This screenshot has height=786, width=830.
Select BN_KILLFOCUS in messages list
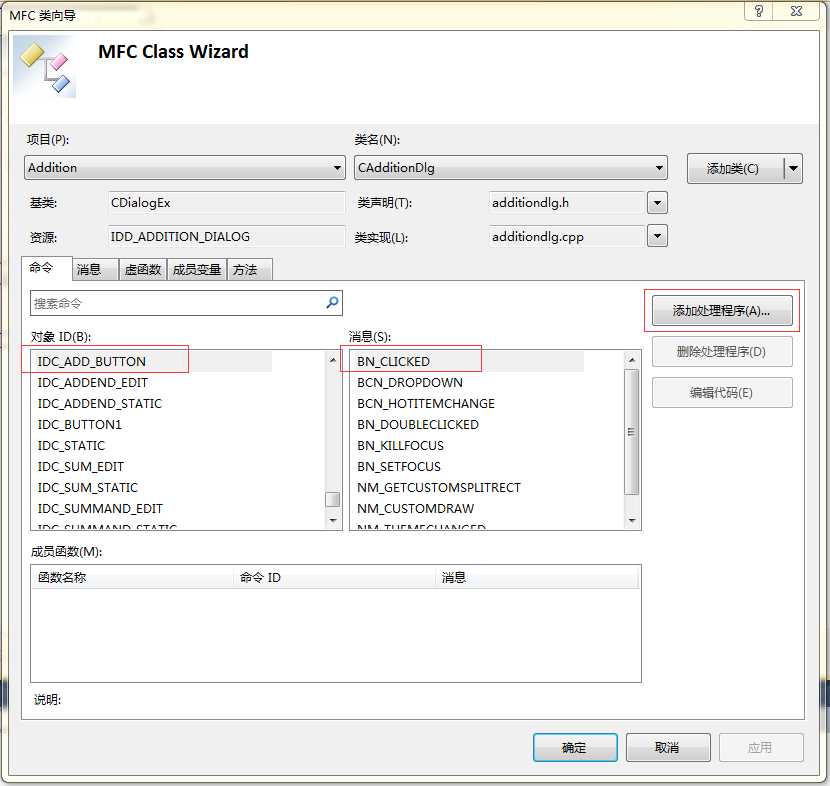[x=400, y=446]
